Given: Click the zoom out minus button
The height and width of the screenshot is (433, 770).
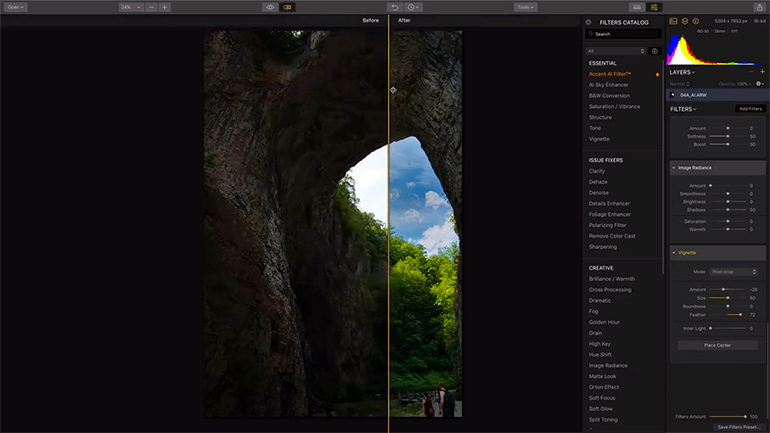Looking at the screenshot, I should pos(151,7).
